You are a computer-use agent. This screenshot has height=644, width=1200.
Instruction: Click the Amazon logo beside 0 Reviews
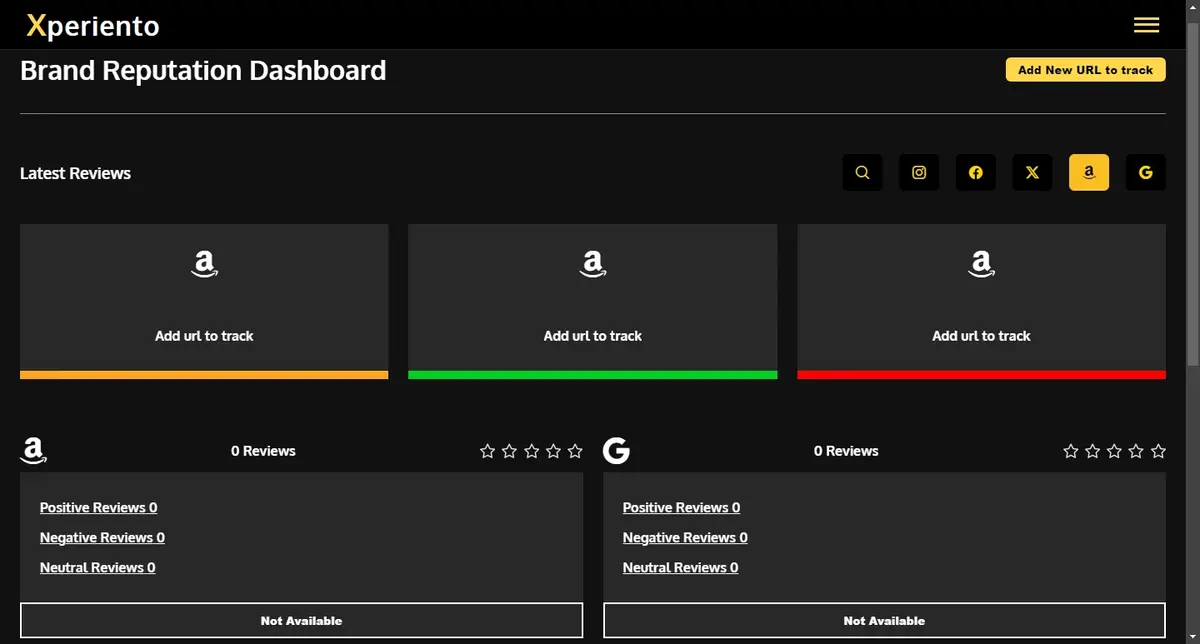(x=33, y=451)
